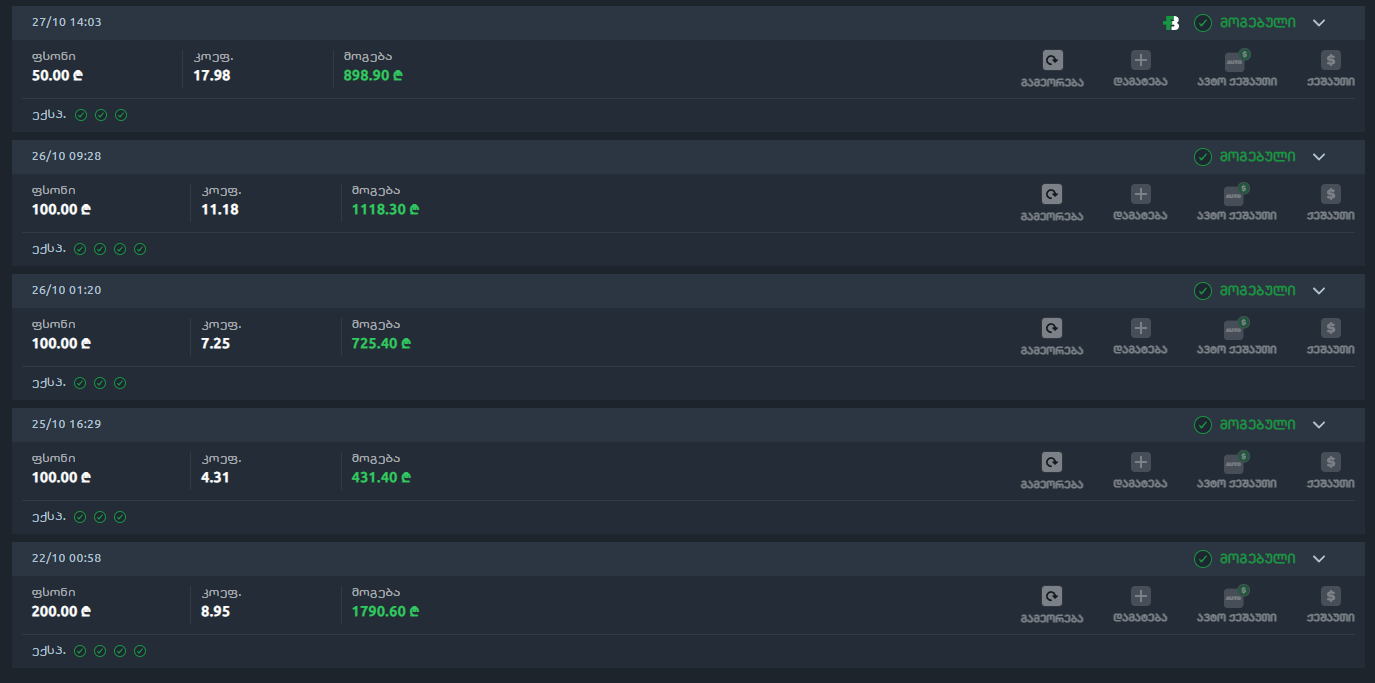Click the cashout dollar icon on the 25/10 16:29 bet

(x=1330, y=462)
